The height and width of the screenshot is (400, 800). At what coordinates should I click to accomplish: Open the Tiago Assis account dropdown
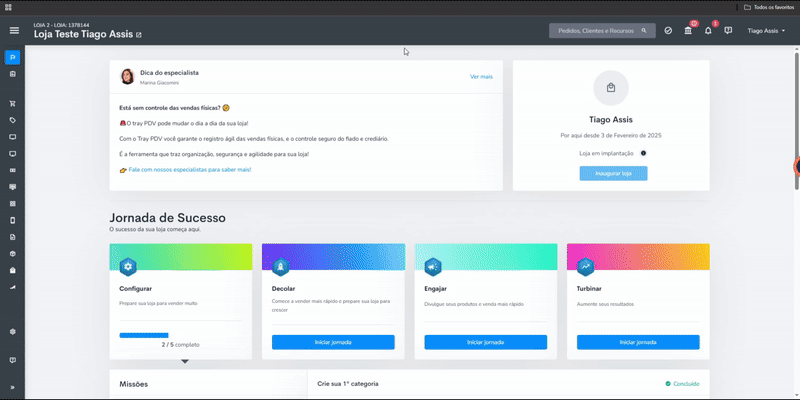pos(766,31)
